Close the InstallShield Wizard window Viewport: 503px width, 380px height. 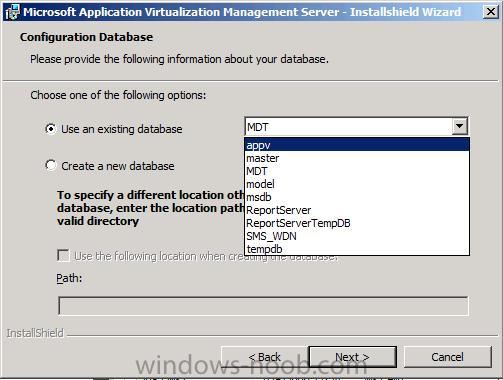point(491,12)
